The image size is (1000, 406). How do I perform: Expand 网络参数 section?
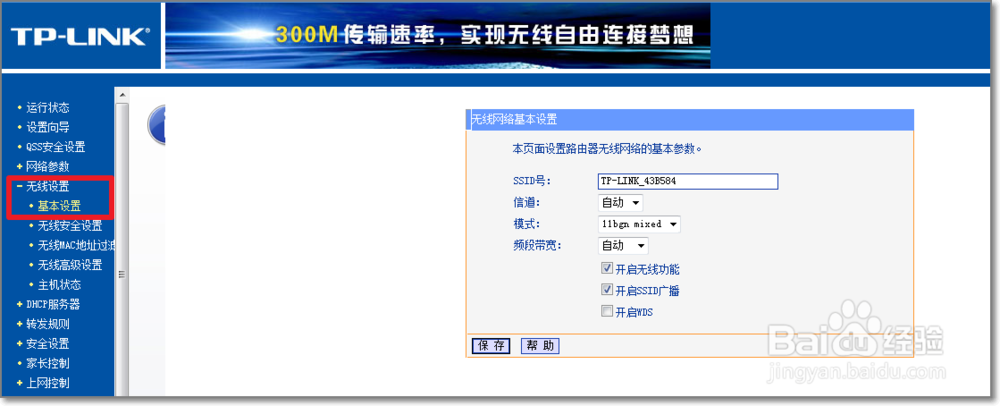pyautogui.click(x=48, y=167)
